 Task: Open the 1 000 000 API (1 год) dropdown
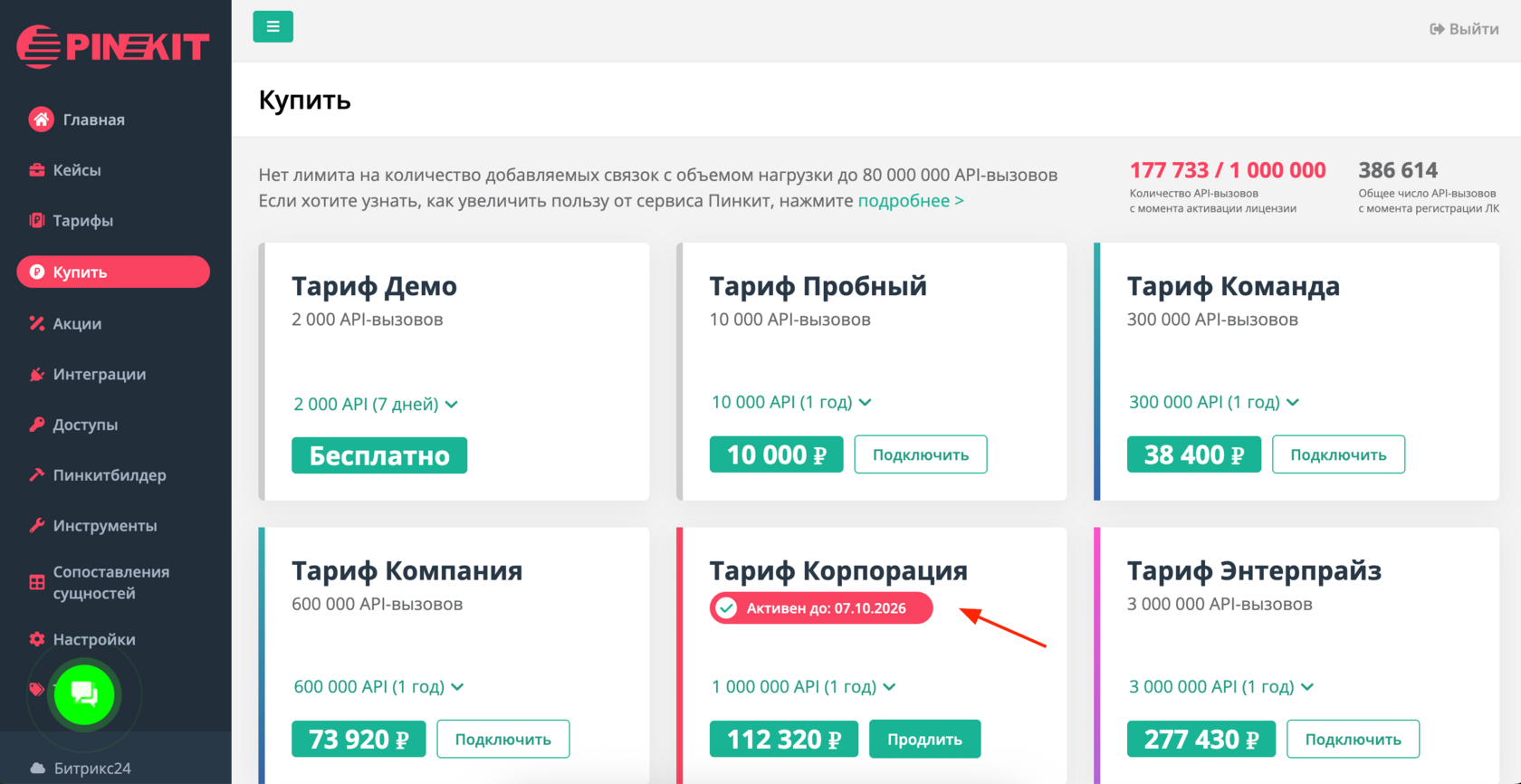click(803, 686)
